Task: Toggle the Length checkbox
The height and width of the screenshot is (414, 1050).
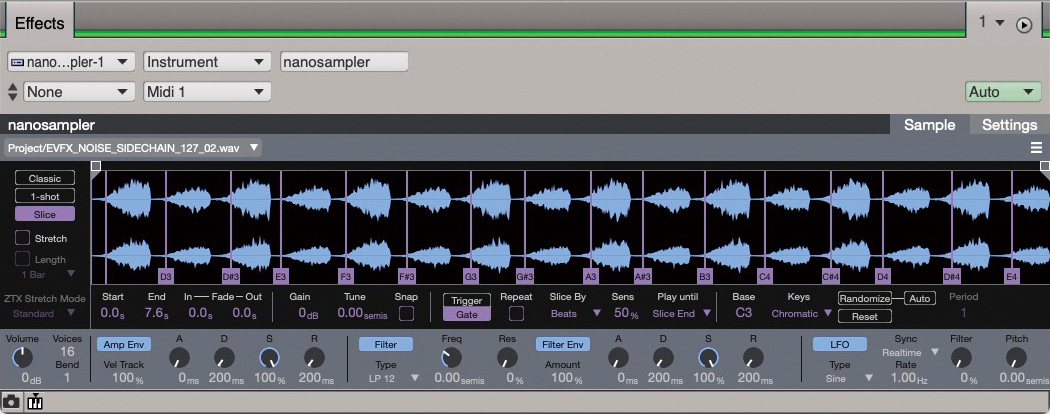Action: point(23,259)
